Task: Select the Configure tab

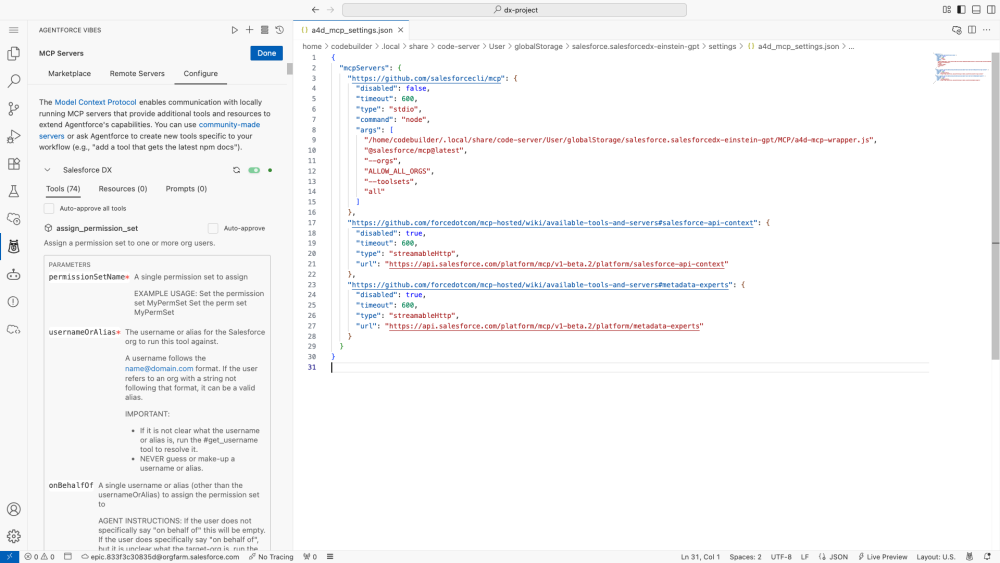Action: pos(201,74)
